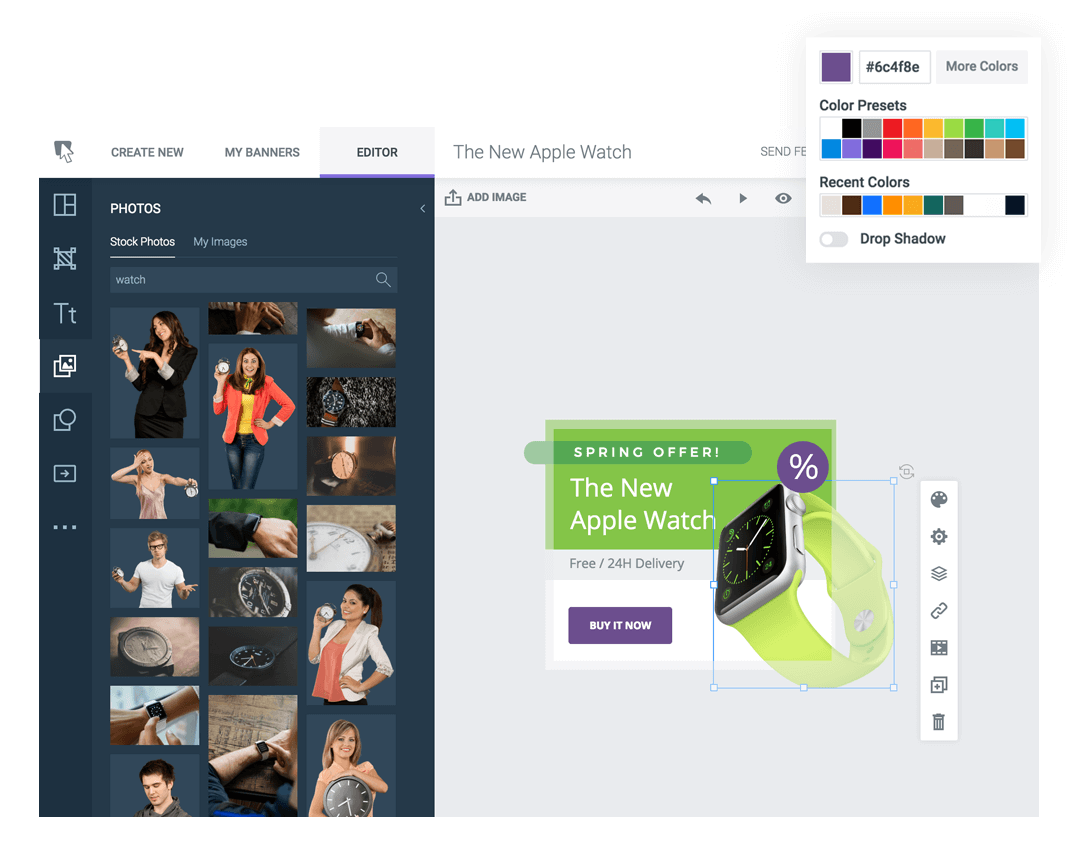Show more sidebar tools (three dots)
Image resolution: width=1080 pixels, height=866 pixels.
coord(65,527)
